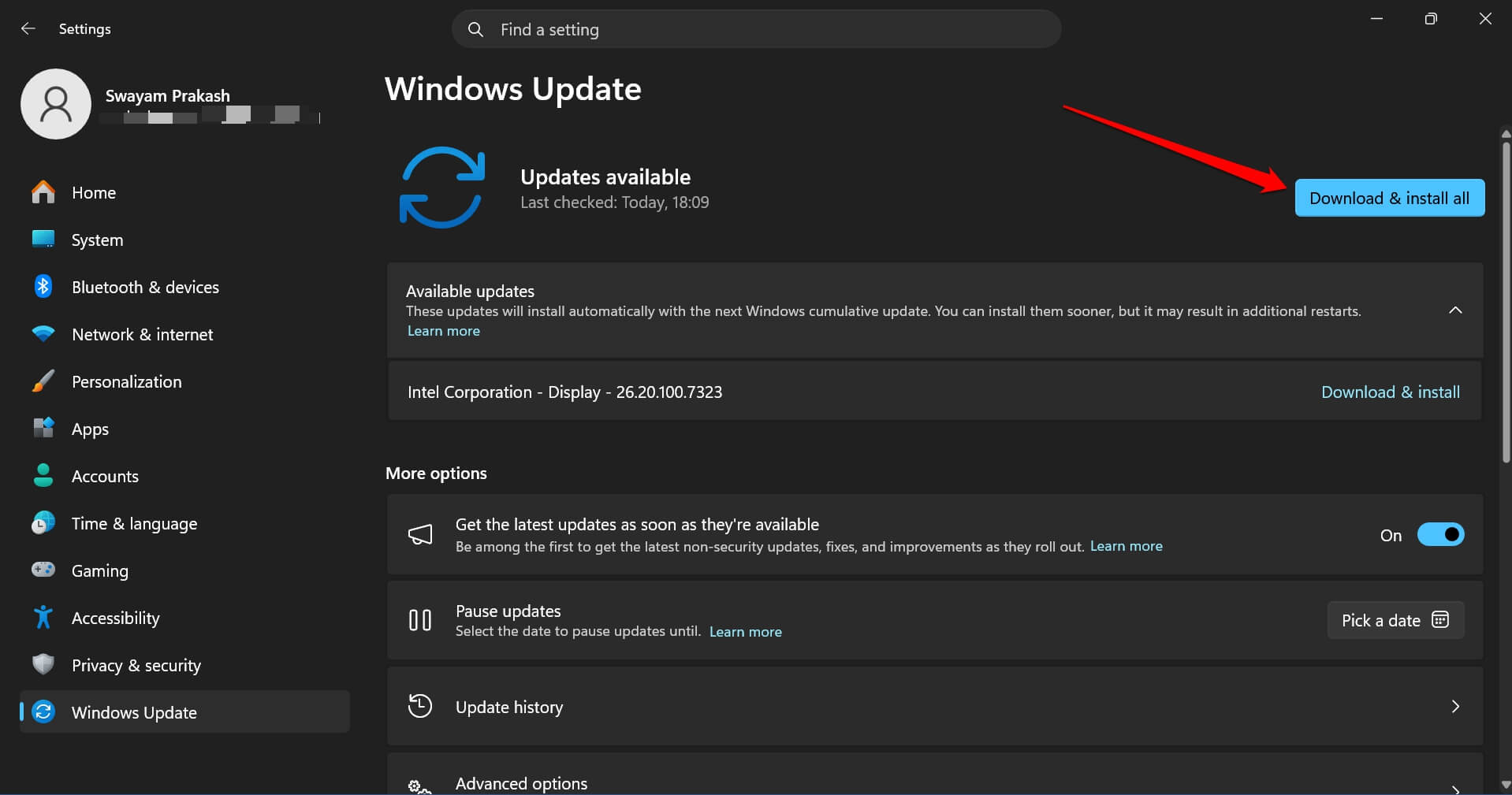The height and width of the screenshot is (795, 1512).
Task: Click the Intel Corporation Display update text
Action: tap(564, 392)
